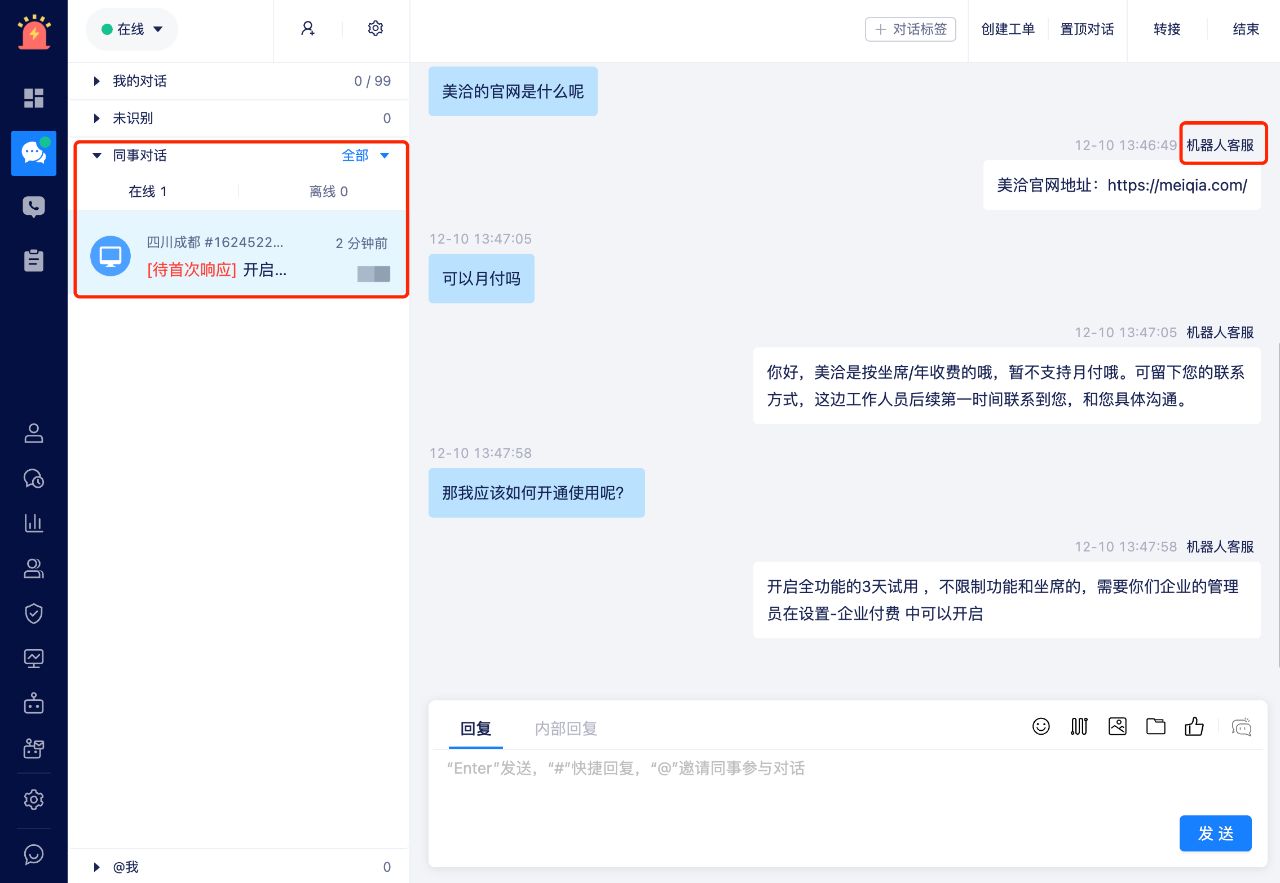Open the clipboard tickets sidebar icon
This screenshot has height=883, width=1280.
[34, 260]
